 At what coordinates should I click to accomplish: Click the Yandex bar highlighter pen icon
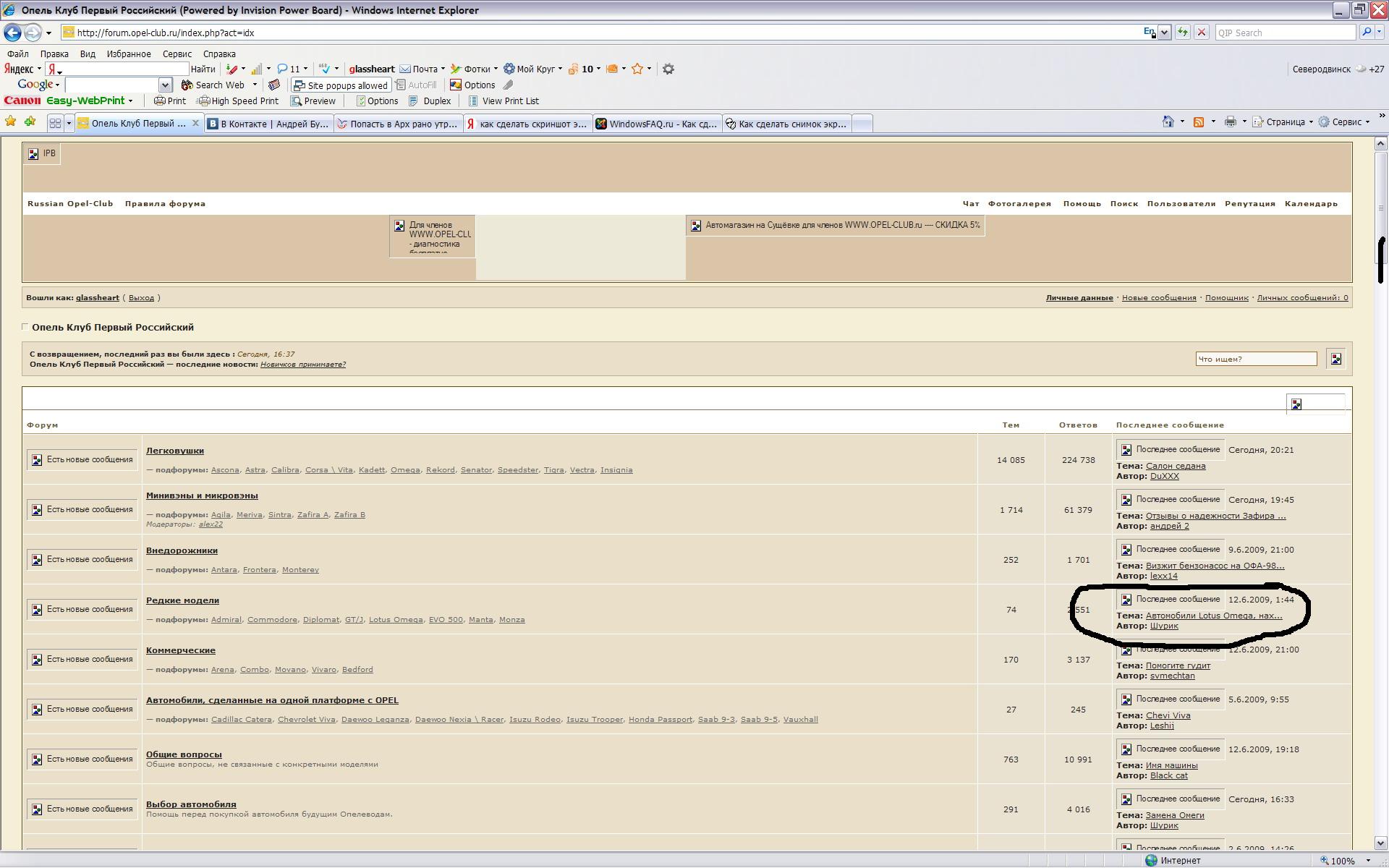point(231,69)
